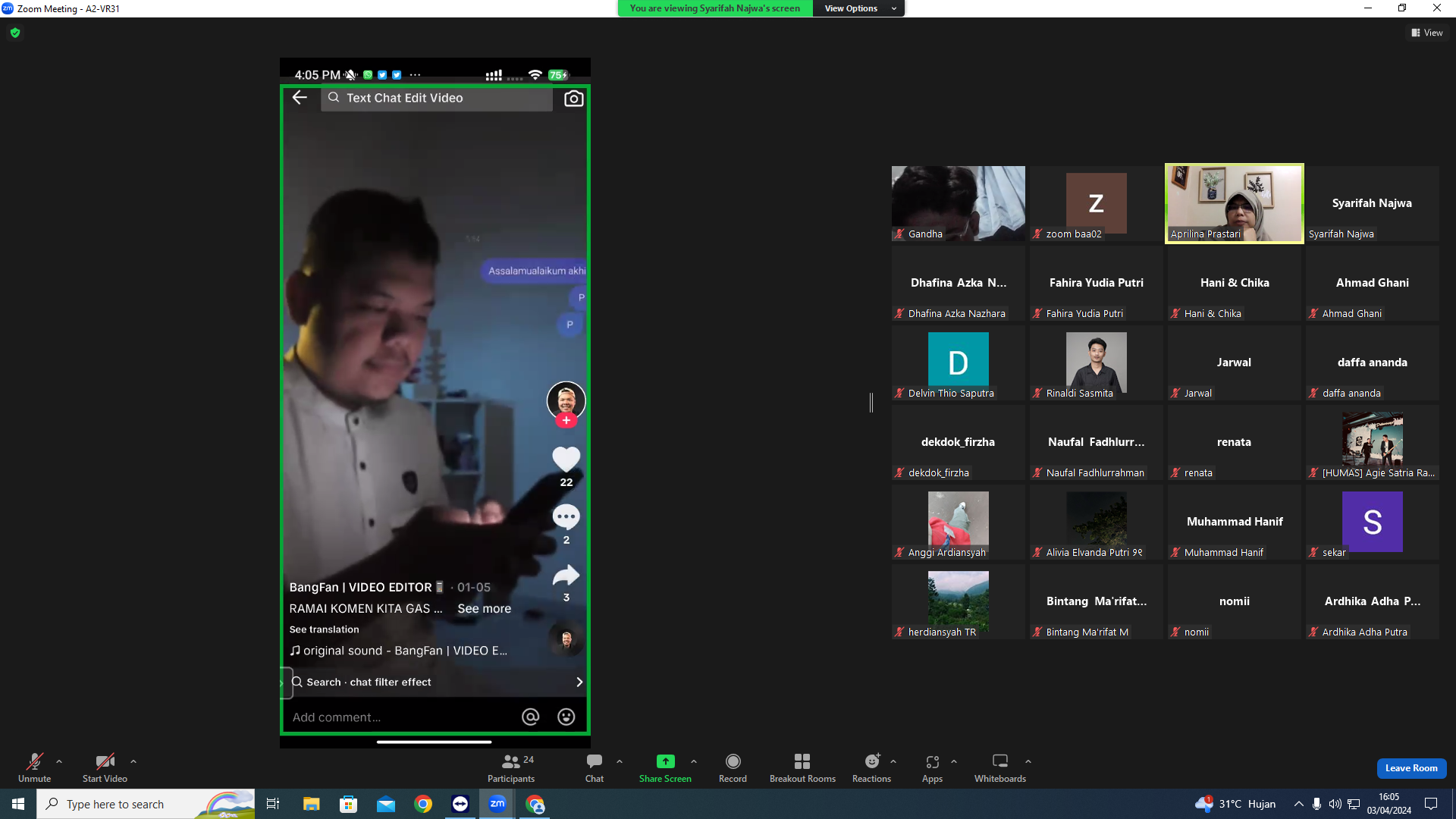Viewport: 1456px width, 819px height.
Task: Open Microsoft Store from the taskbar
Action: pos(348,804)
